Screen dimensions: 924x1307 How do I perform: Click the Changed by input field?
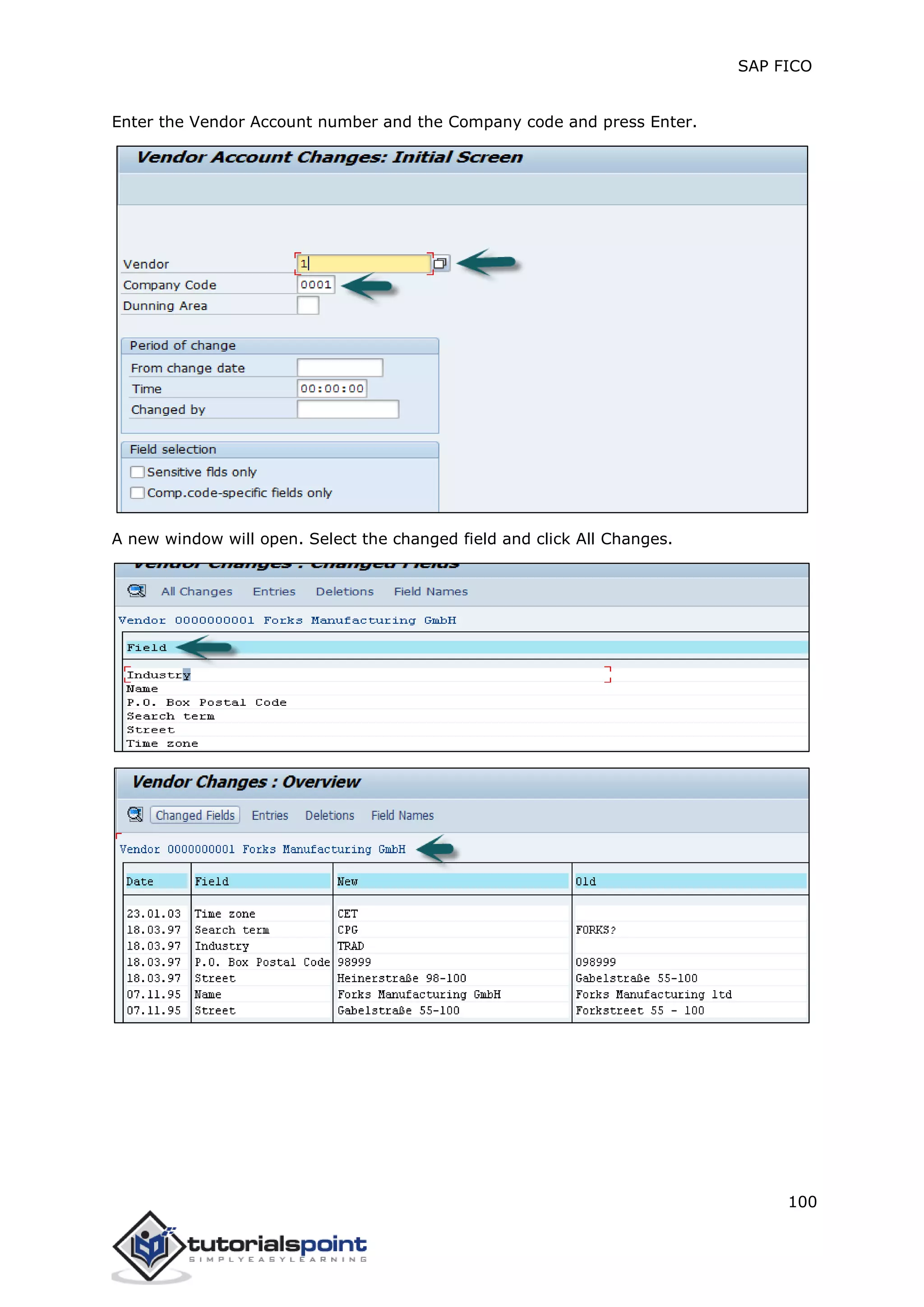[348, 409]
